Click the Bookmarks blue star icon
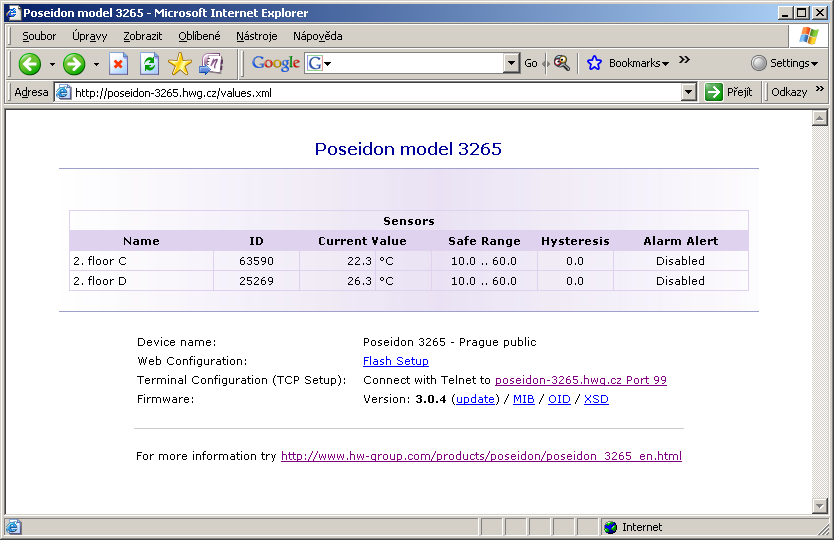The width and height of the screenshot is (834, 540). [594, 63]
